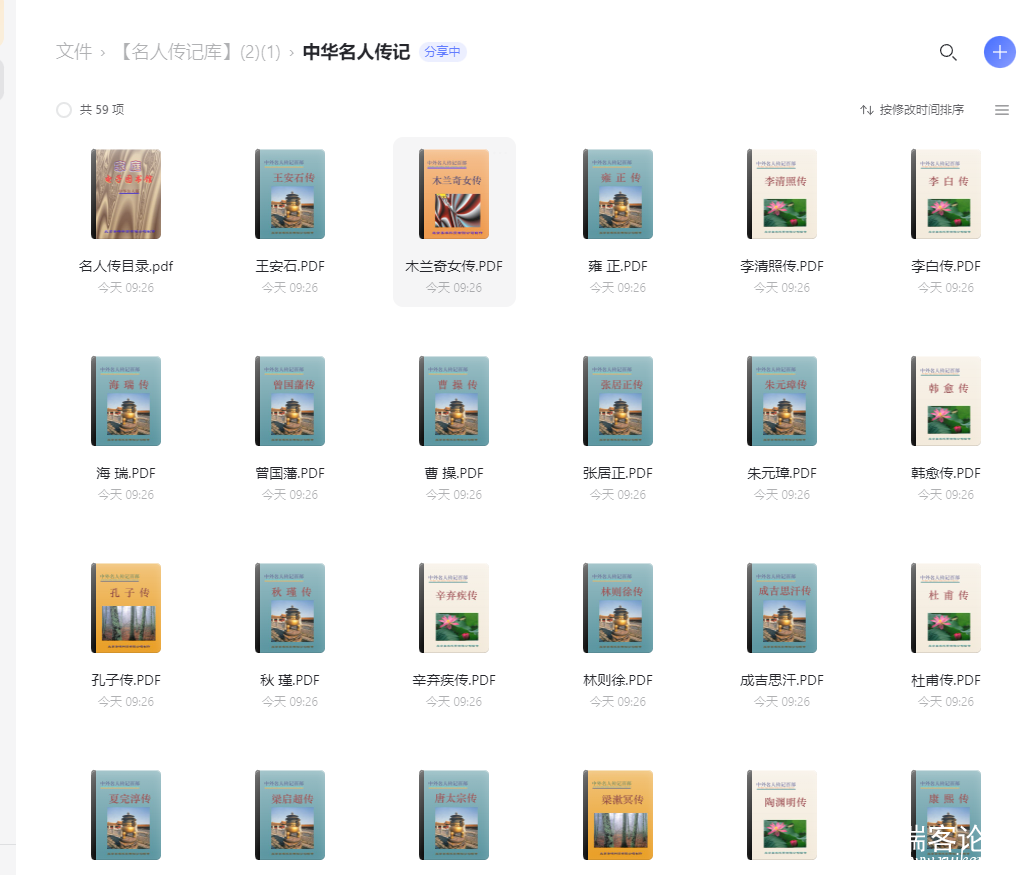
Task: Click the 杜甫传.PDF file name
Action: coord(945,680)
